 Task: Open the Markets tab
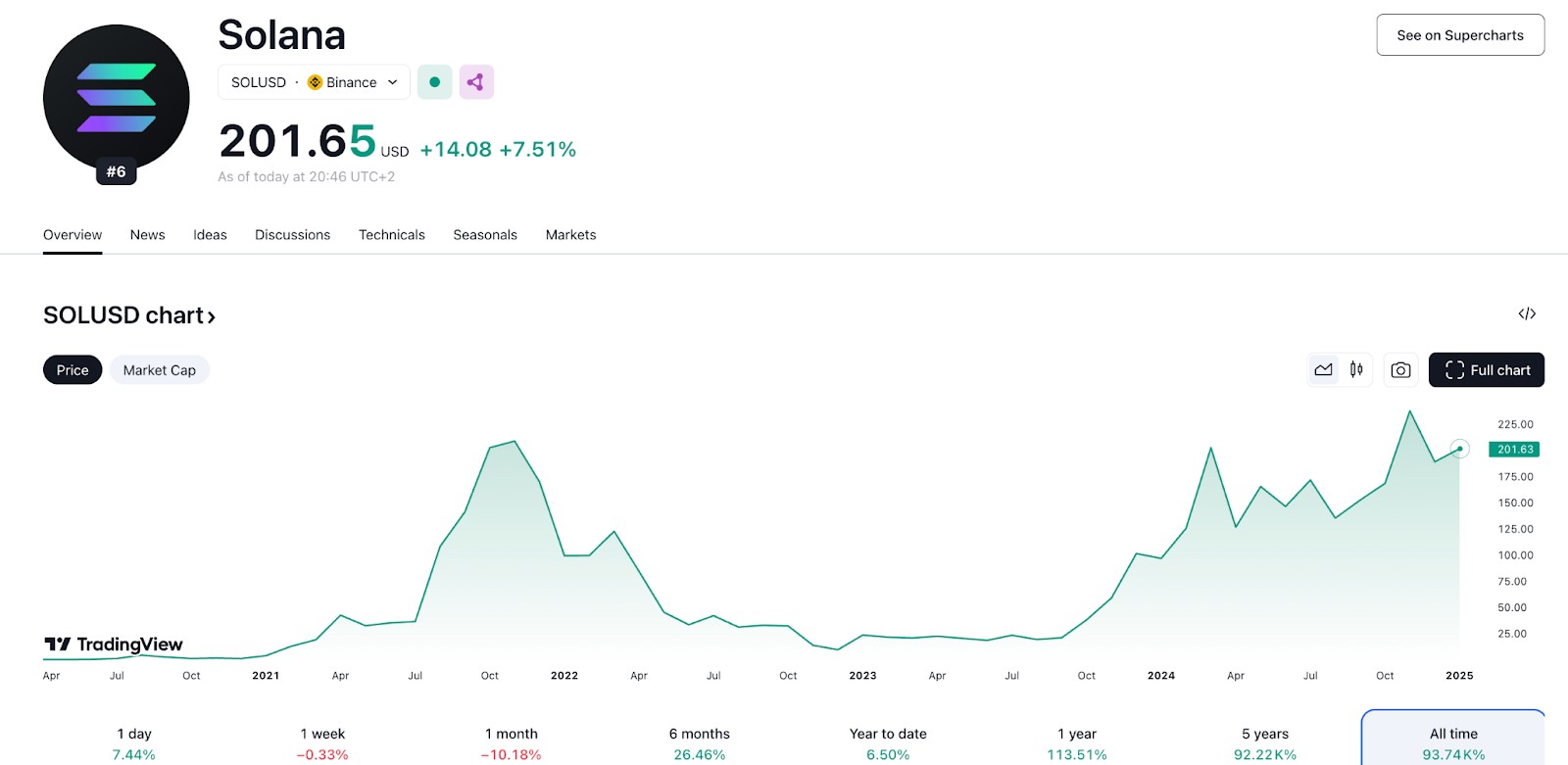pyautogui.click(x=571, y=235)
